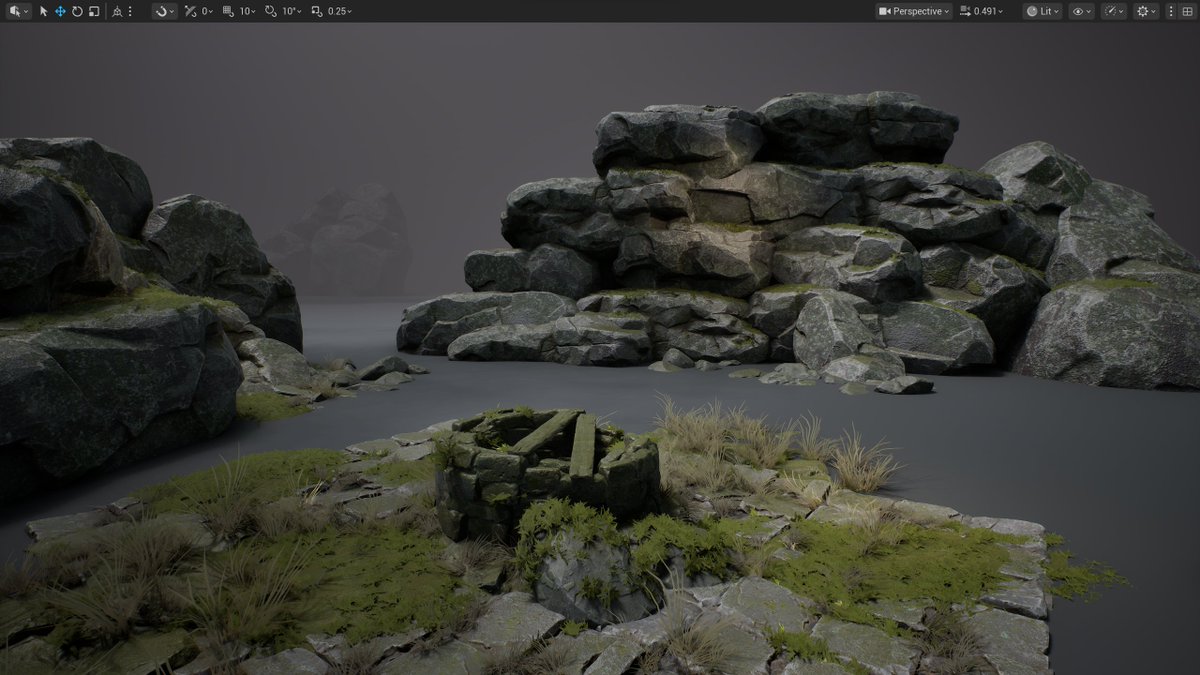Open the editor modes selection dropdown

click(x=19, y=11)
